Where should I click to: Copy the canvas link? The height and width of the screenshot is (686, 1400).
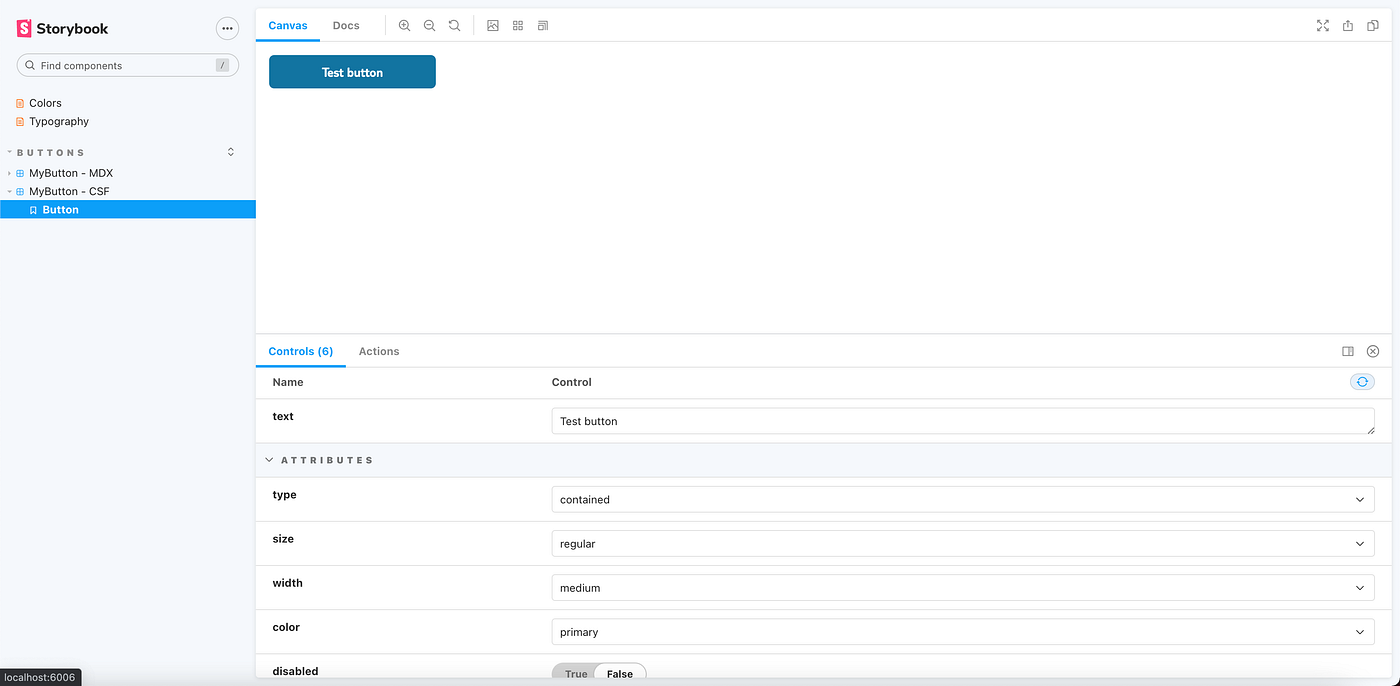point(1372,25)
